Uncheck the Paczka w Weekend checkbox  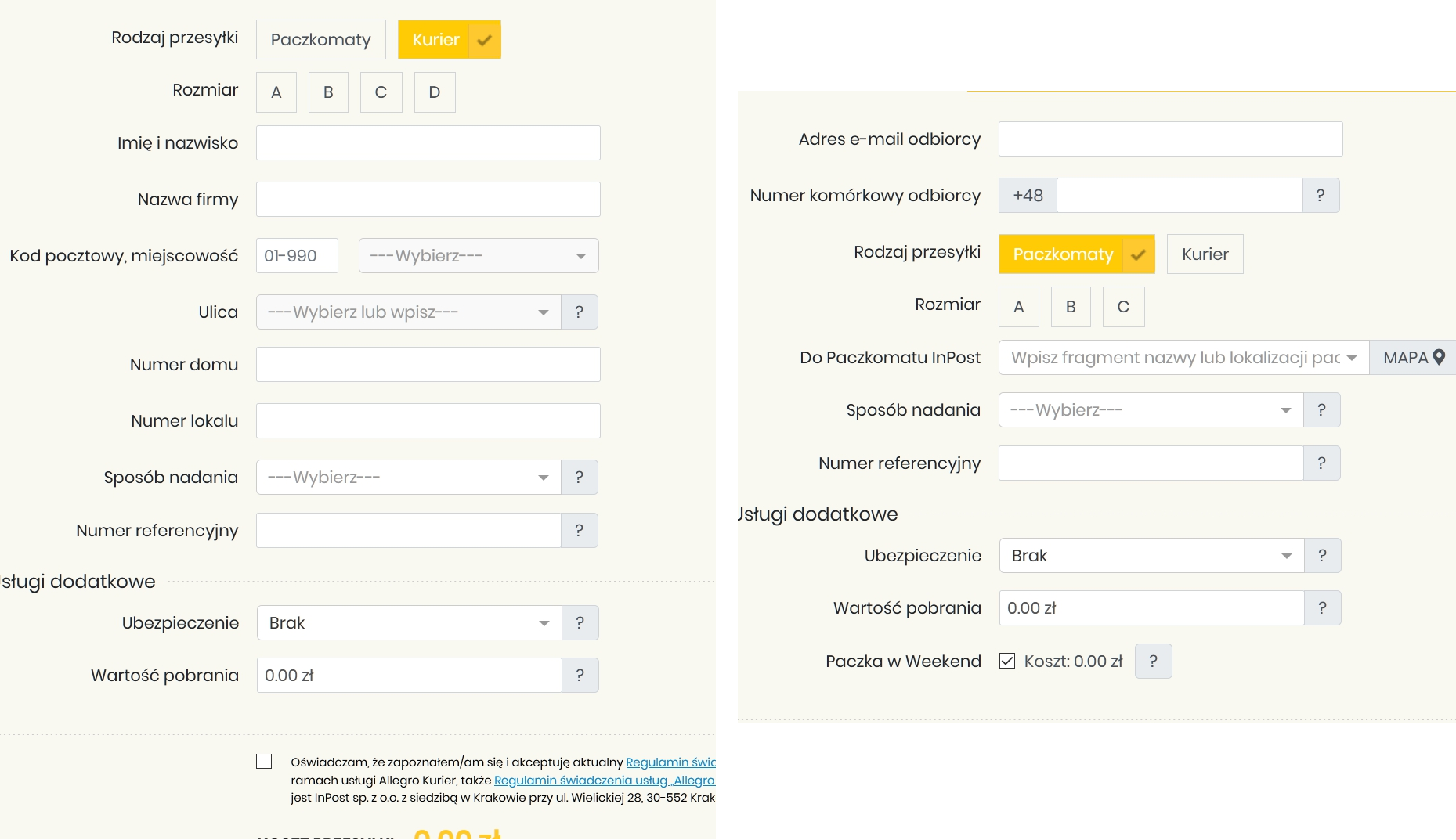[x=1007, y=662]
